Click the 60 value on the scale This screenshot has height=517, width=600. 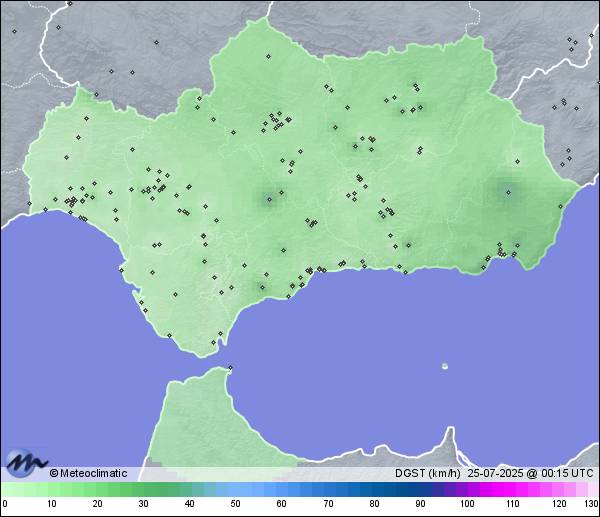[x=282, y=504]
